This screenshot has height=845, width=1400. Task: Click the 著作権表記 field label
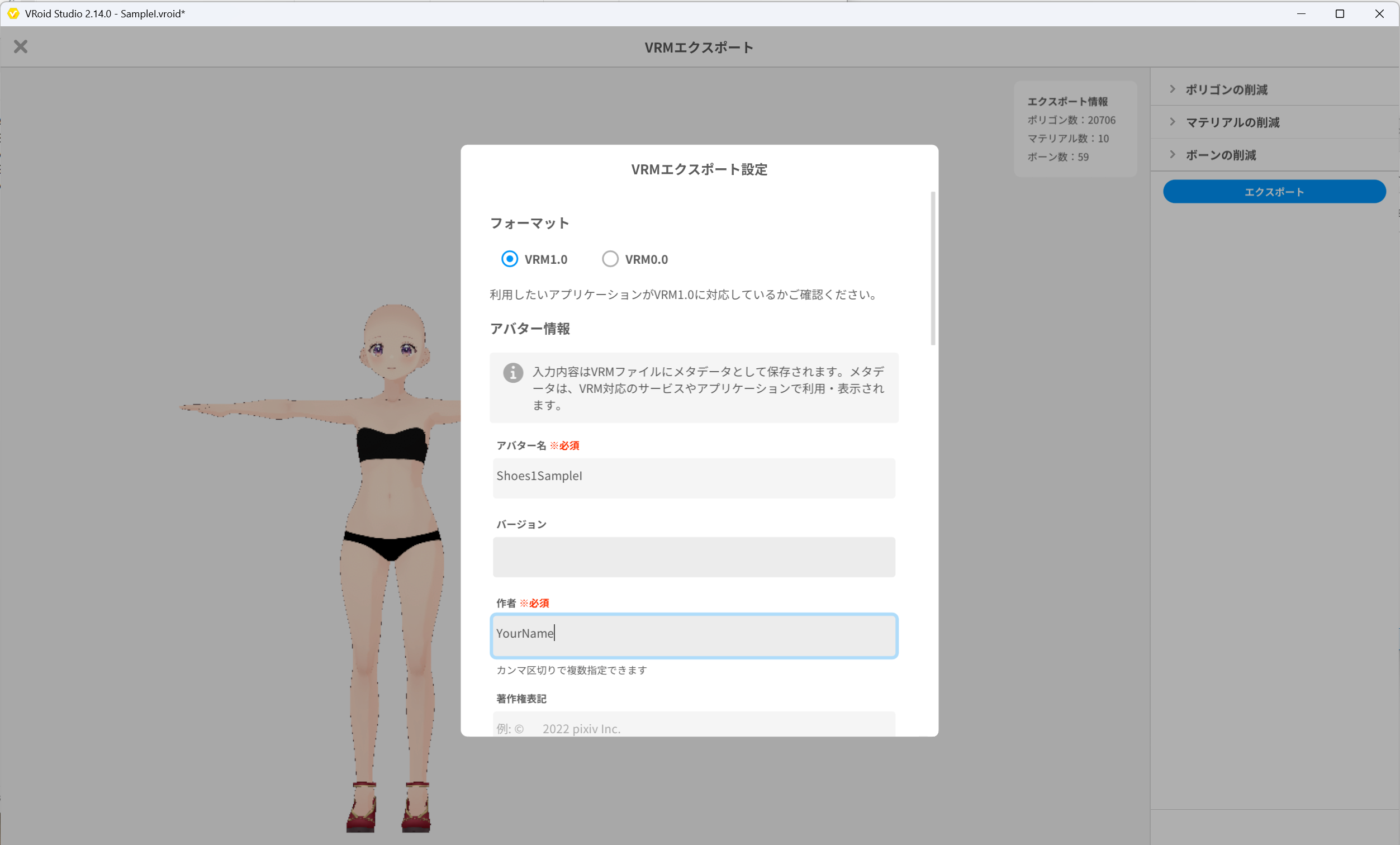(521, 699)
